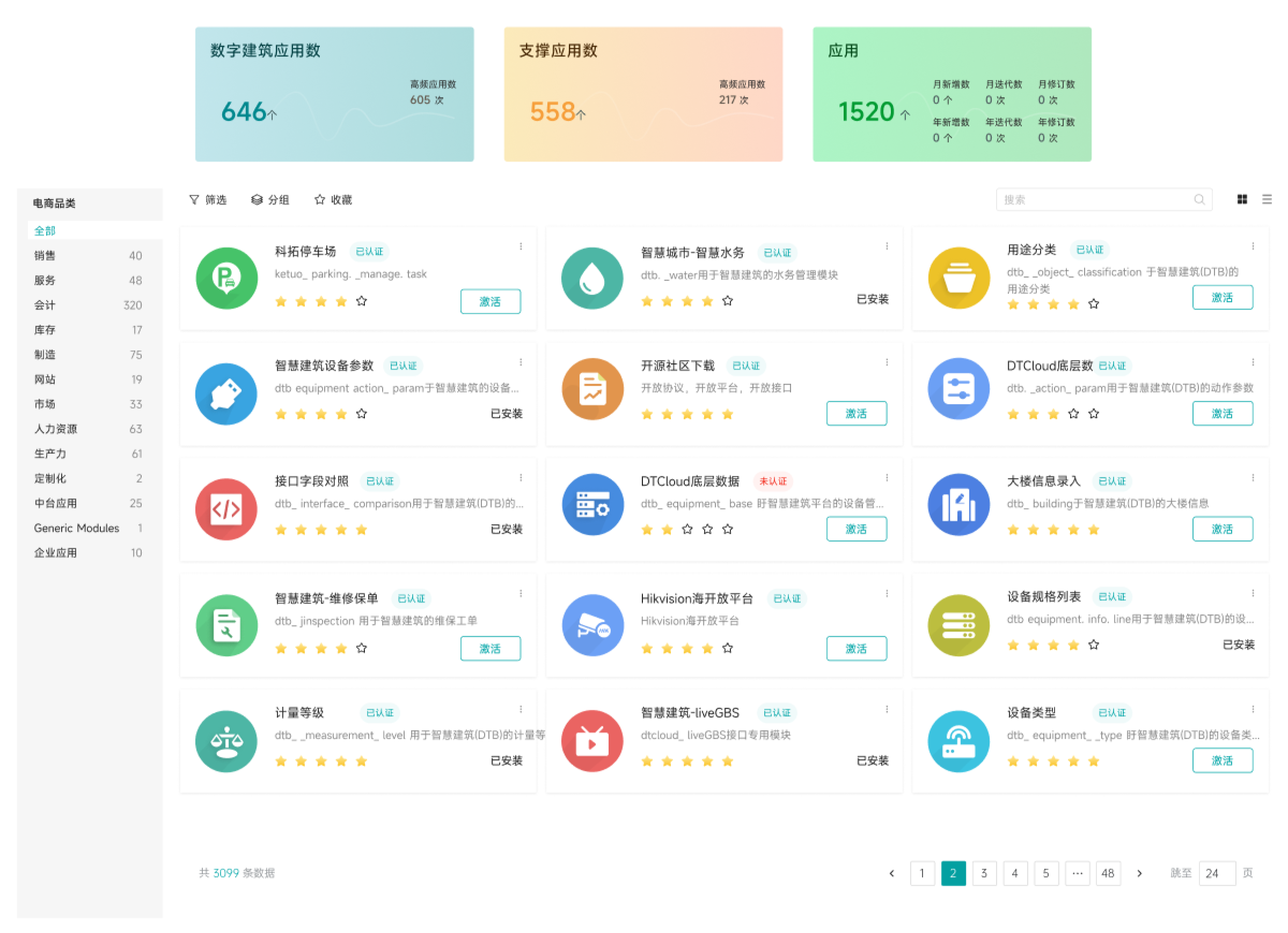Open the 筛选 filter tool
This screenshot has height=933, width=1288.
tap(208, 200)
